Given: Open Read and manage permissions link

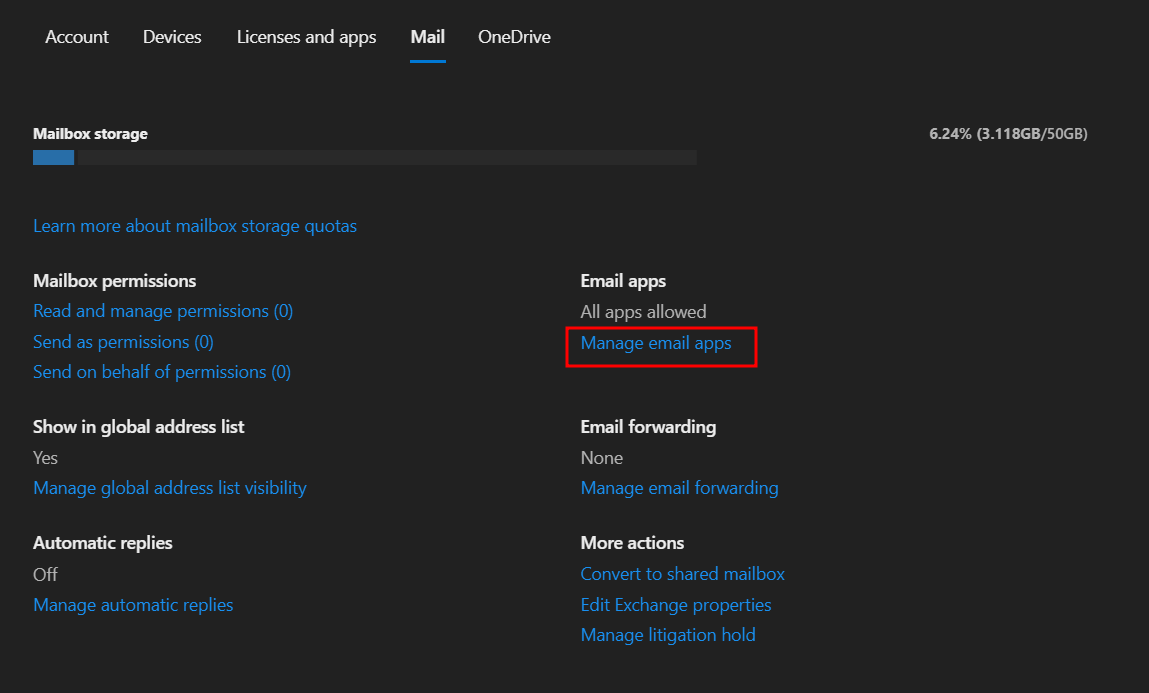Looking at the screenshot, I should point(163,311).
